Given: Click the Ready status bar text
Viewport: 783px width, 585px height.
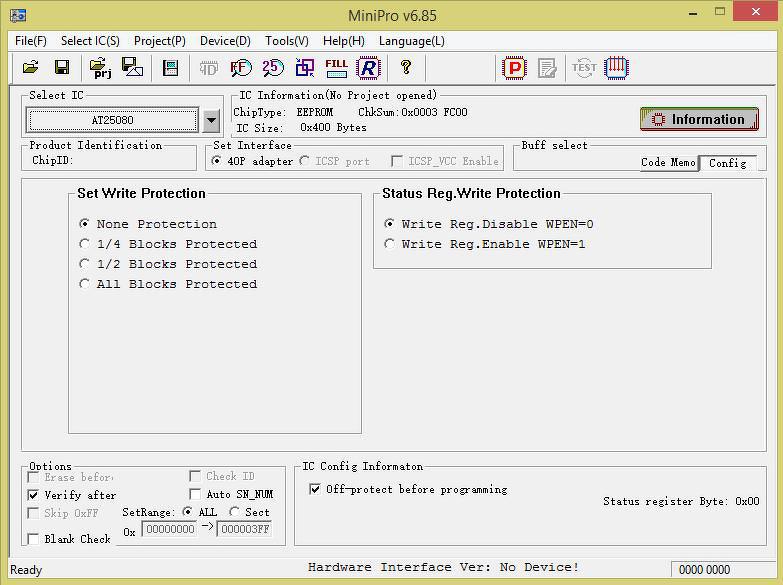Looking at the screenshot, I should (x=26, y=570).
